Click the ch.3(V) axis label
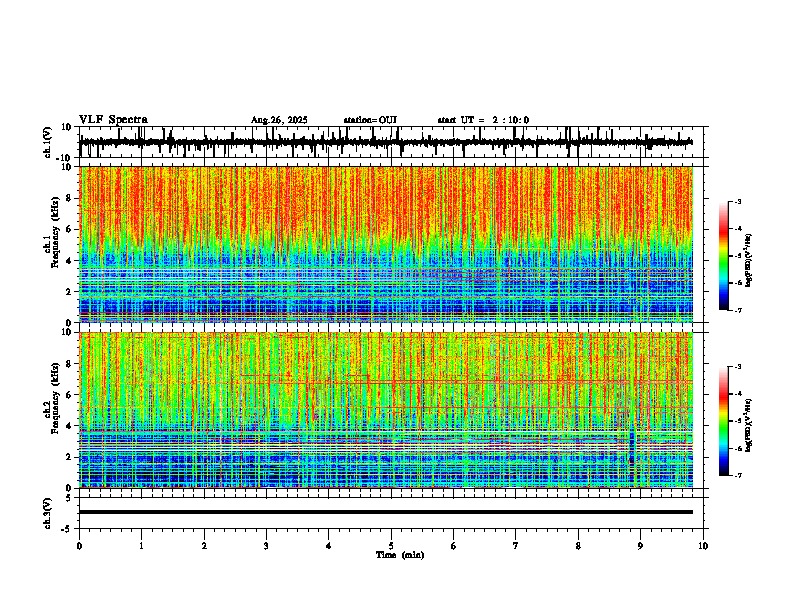Screen dimensions: 792x612 coord(48,513)
